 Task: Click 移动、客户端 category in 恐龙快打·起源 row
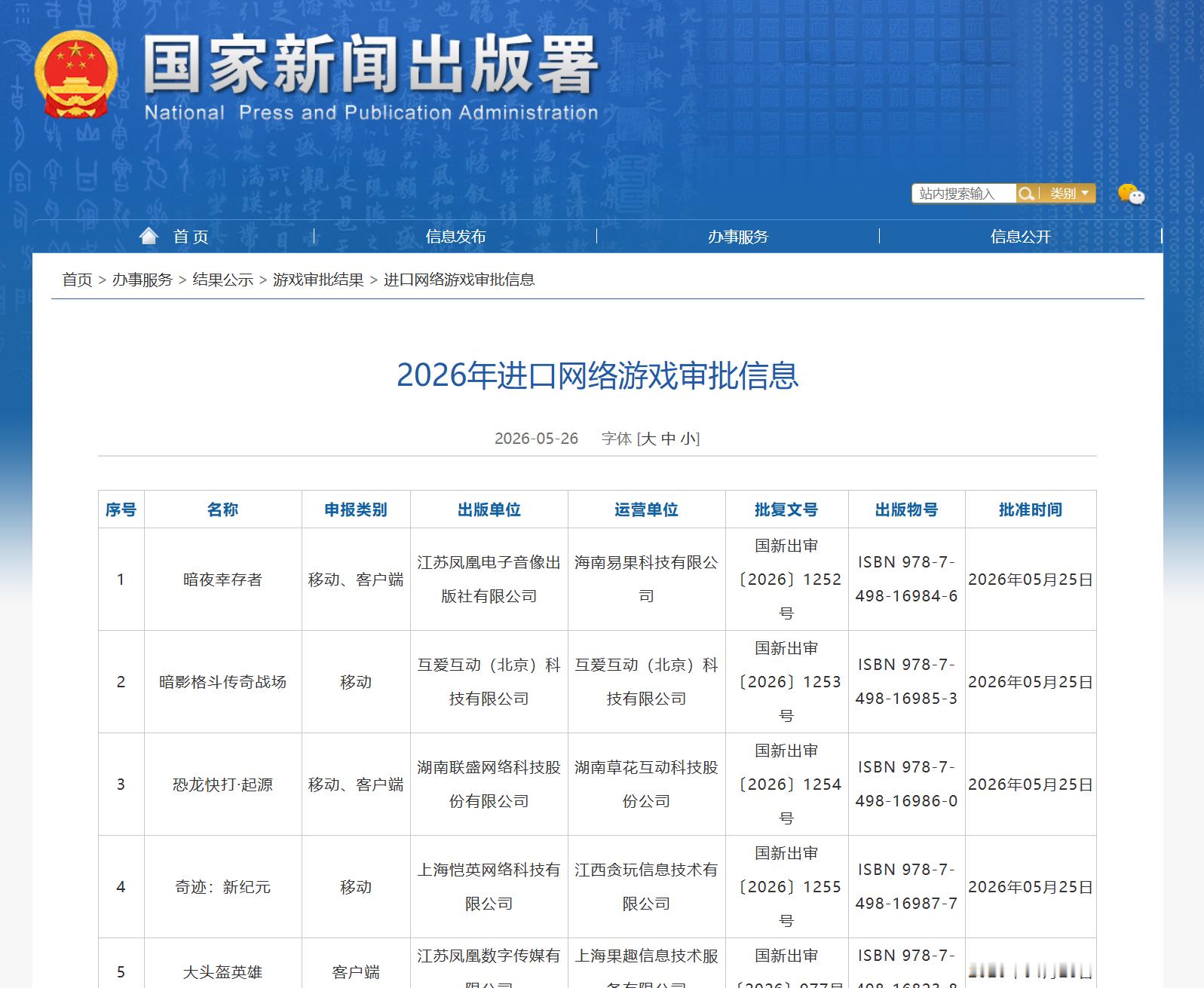tap(356, 785)
